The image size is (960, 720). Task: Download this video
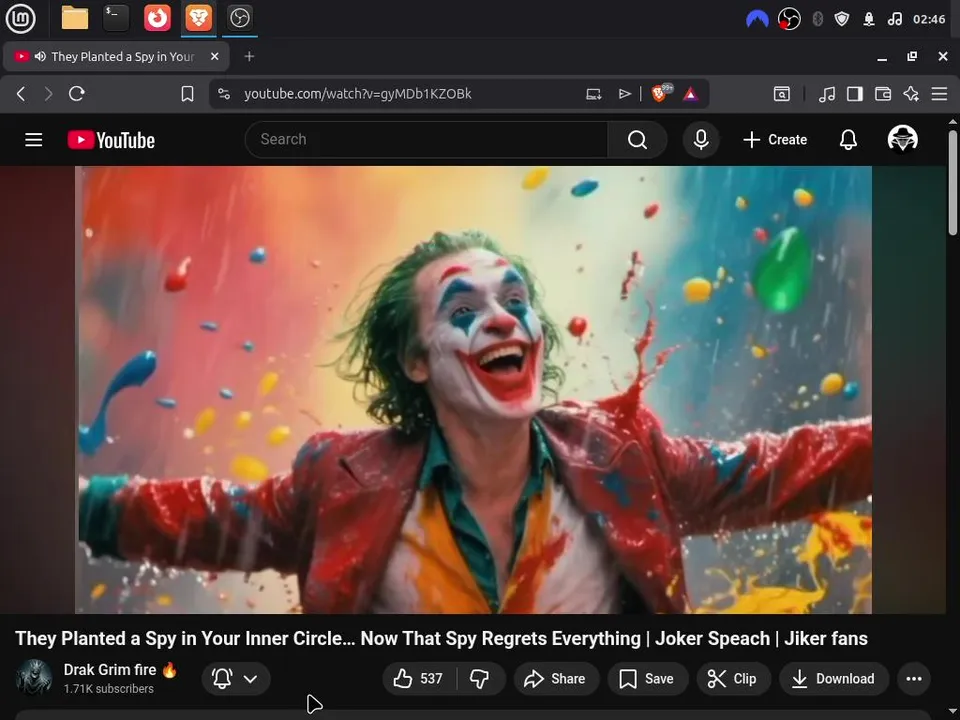pos(834,678)
